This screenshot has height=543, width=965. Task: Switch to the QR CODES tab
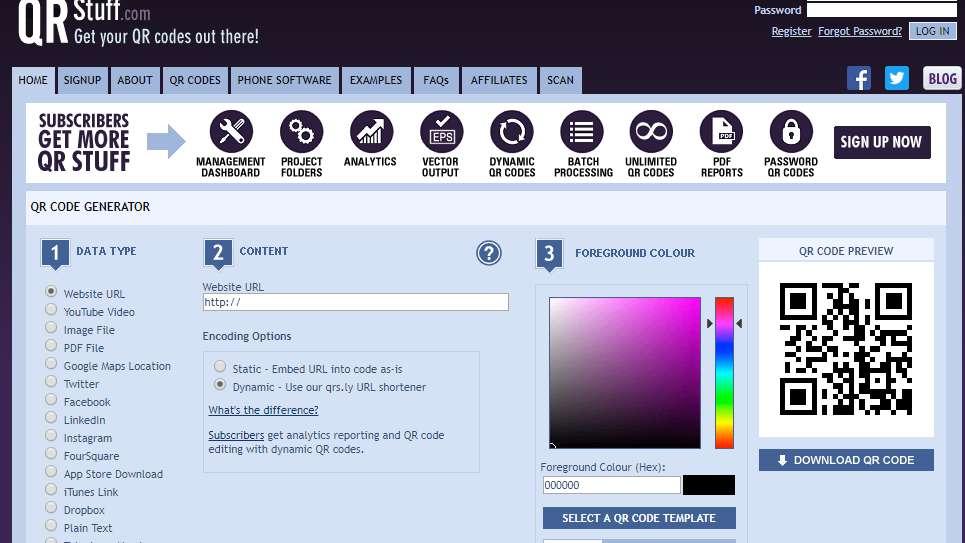tap(195, 80)
